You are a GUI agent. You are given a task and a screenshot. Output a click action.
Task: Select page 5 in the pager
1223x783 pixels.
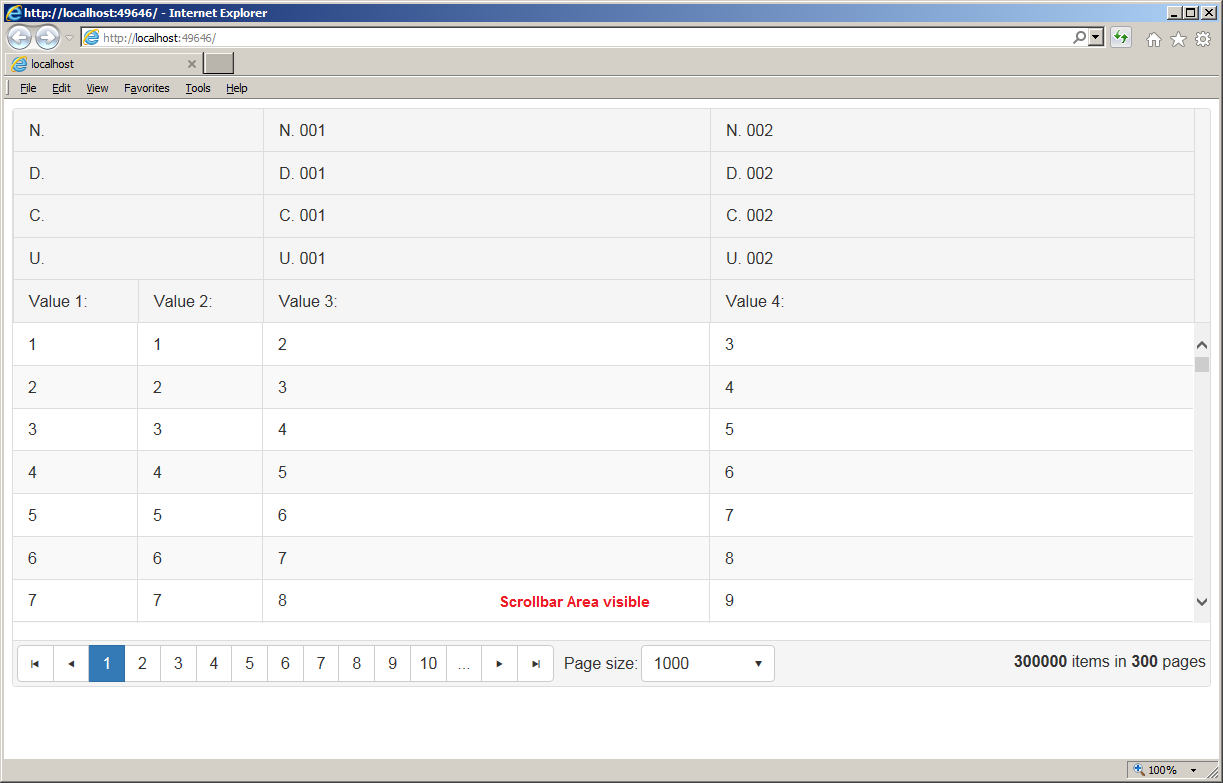click(x=250, y=664)
